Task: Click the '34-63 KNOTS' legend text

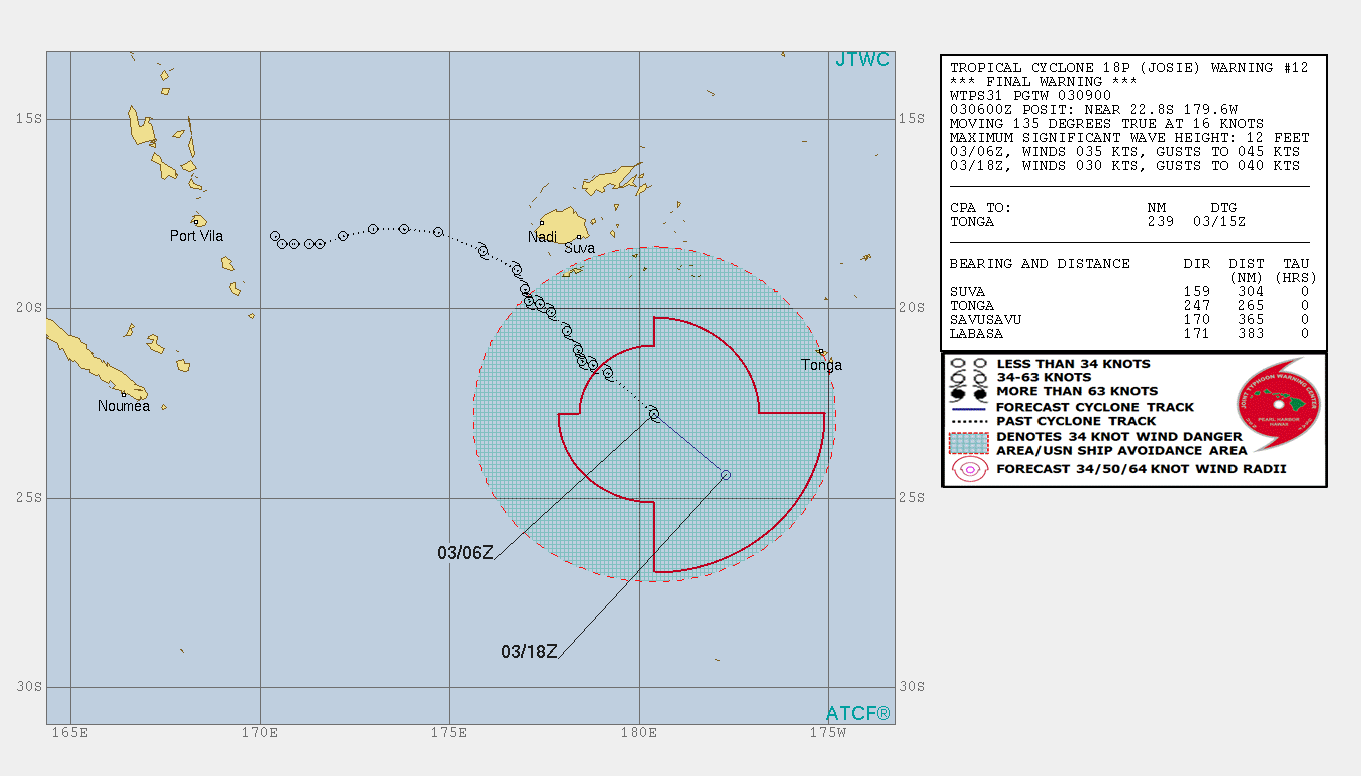Action: click(x=1044, y=378)
